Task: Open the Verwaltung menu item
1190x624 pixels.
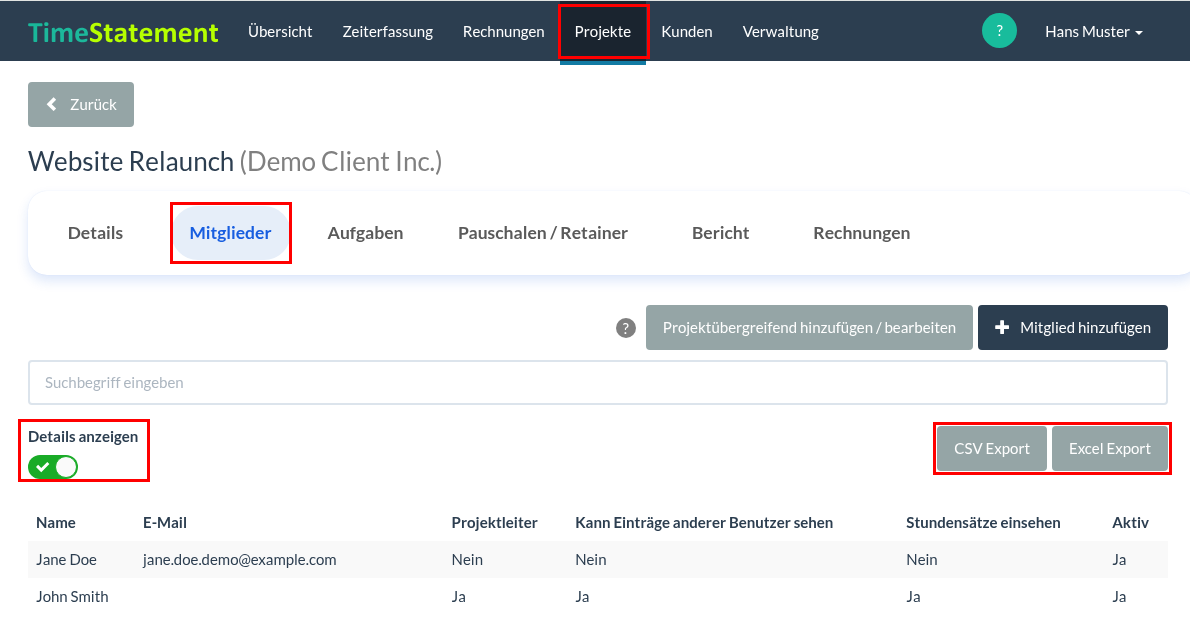Action: click(780, 32)
